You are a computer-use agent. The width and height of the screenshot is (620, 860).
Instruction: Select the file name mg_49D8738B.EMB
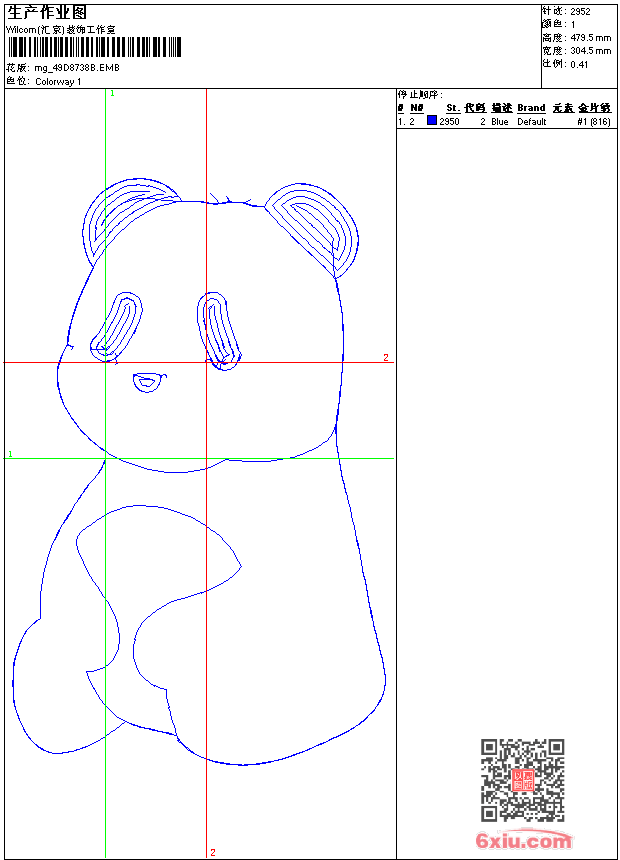77,68
